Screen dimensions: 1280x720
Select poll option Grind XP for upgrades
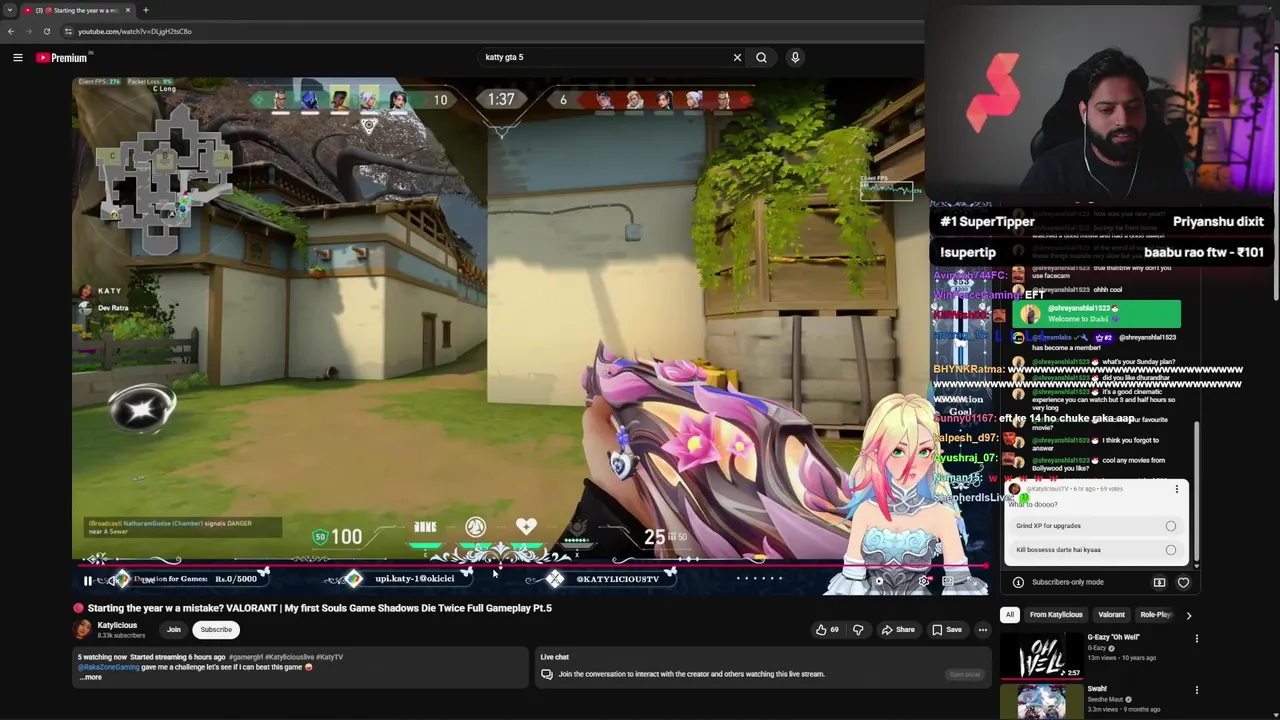(1097, 526)
